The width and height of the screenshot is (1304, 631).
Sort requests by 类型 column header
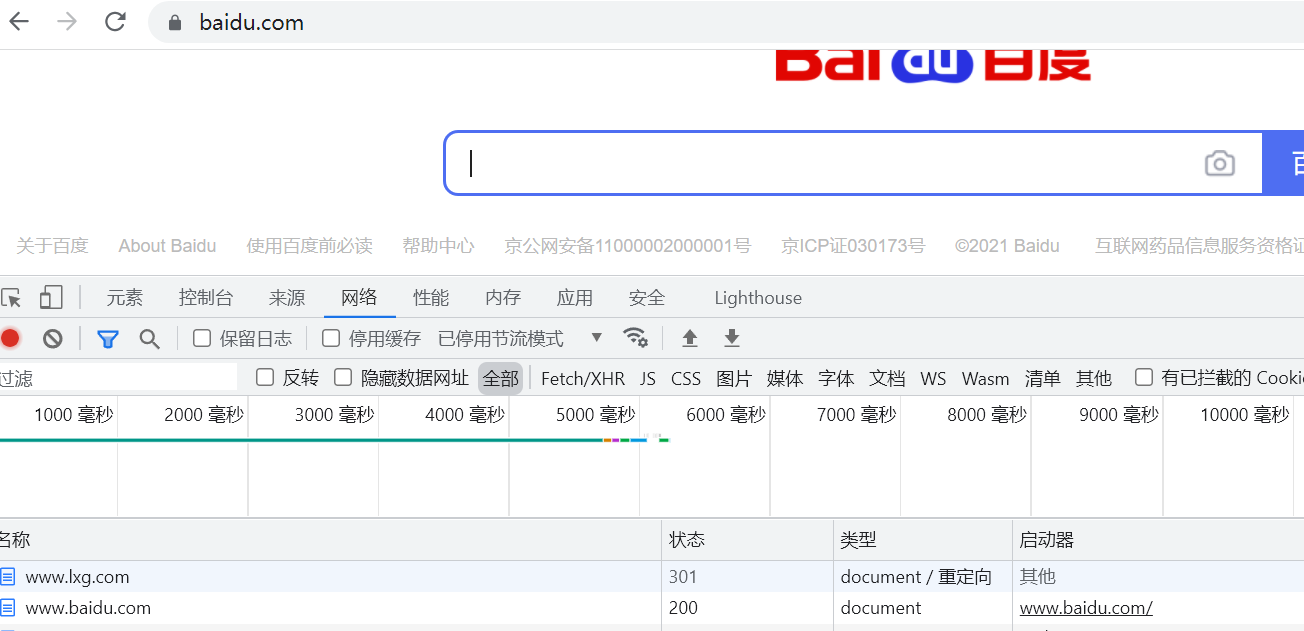pyautogui.click(x=922, y=540)
